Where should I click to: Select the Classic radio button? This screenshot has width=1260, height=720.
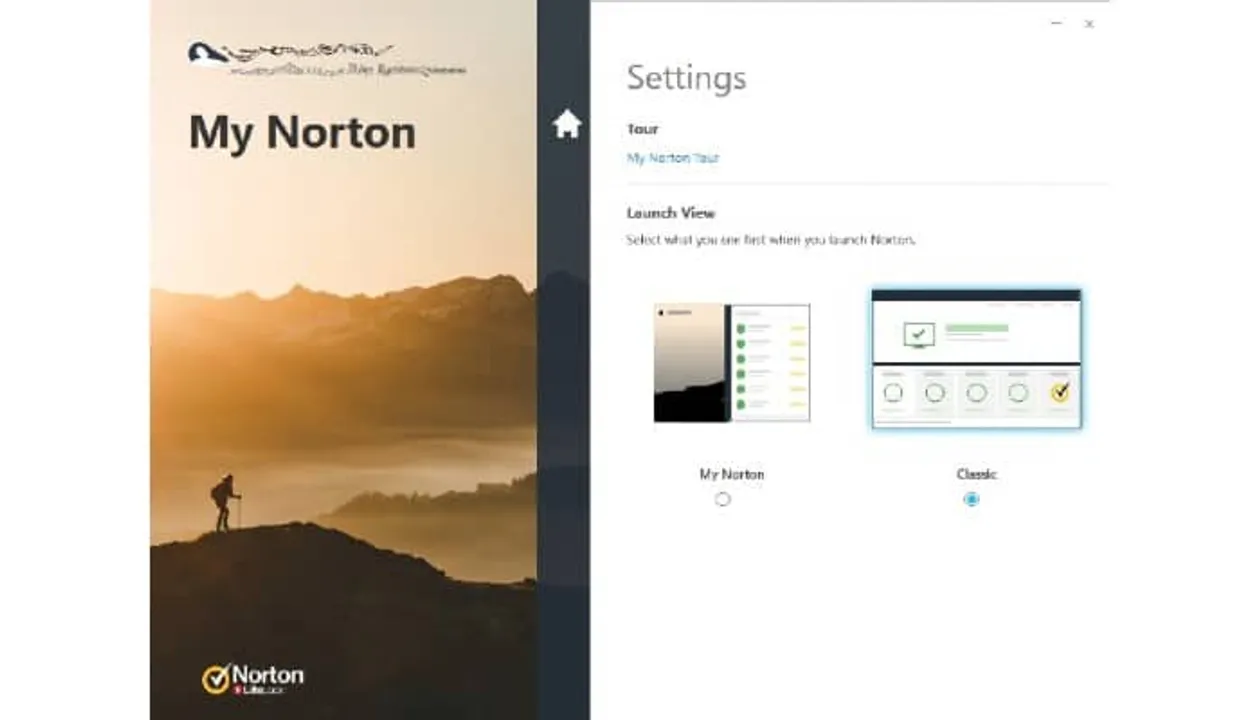[x=971, y=499]
